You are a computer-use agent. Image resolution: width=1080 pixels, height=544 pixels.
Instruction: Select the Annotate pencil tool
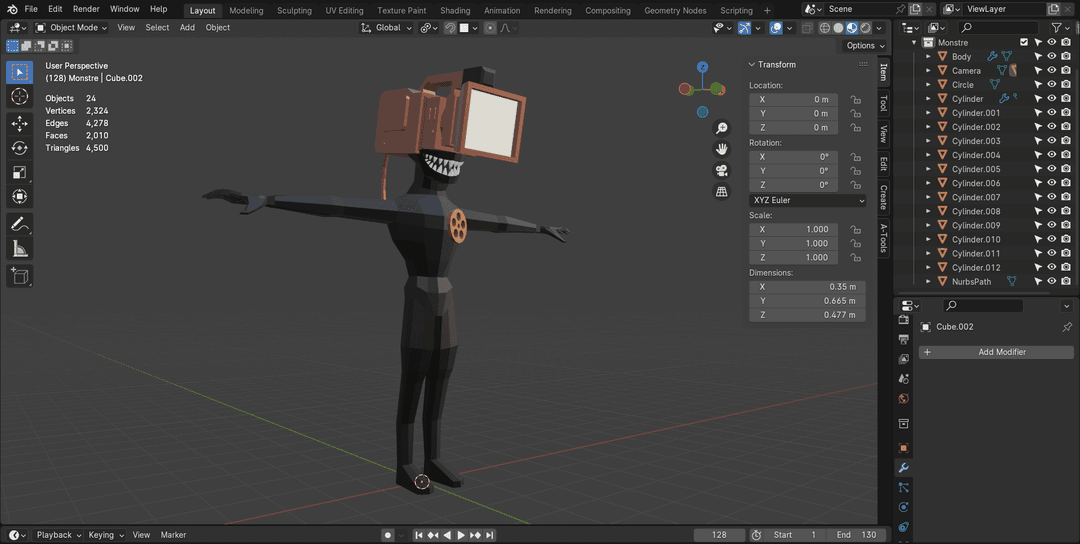click(19, 224)
